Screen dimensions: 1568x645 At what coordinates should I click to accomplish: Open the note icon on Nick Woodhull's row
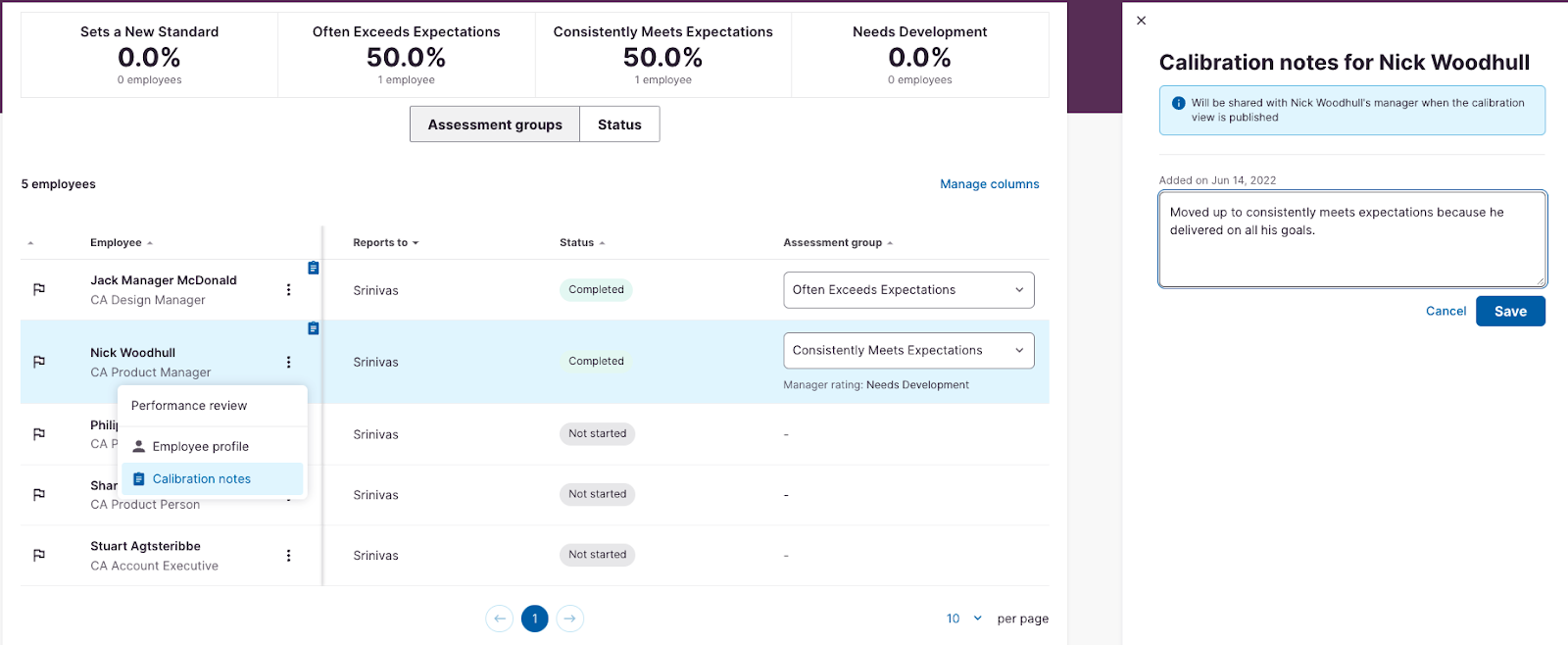click(314, 328)
